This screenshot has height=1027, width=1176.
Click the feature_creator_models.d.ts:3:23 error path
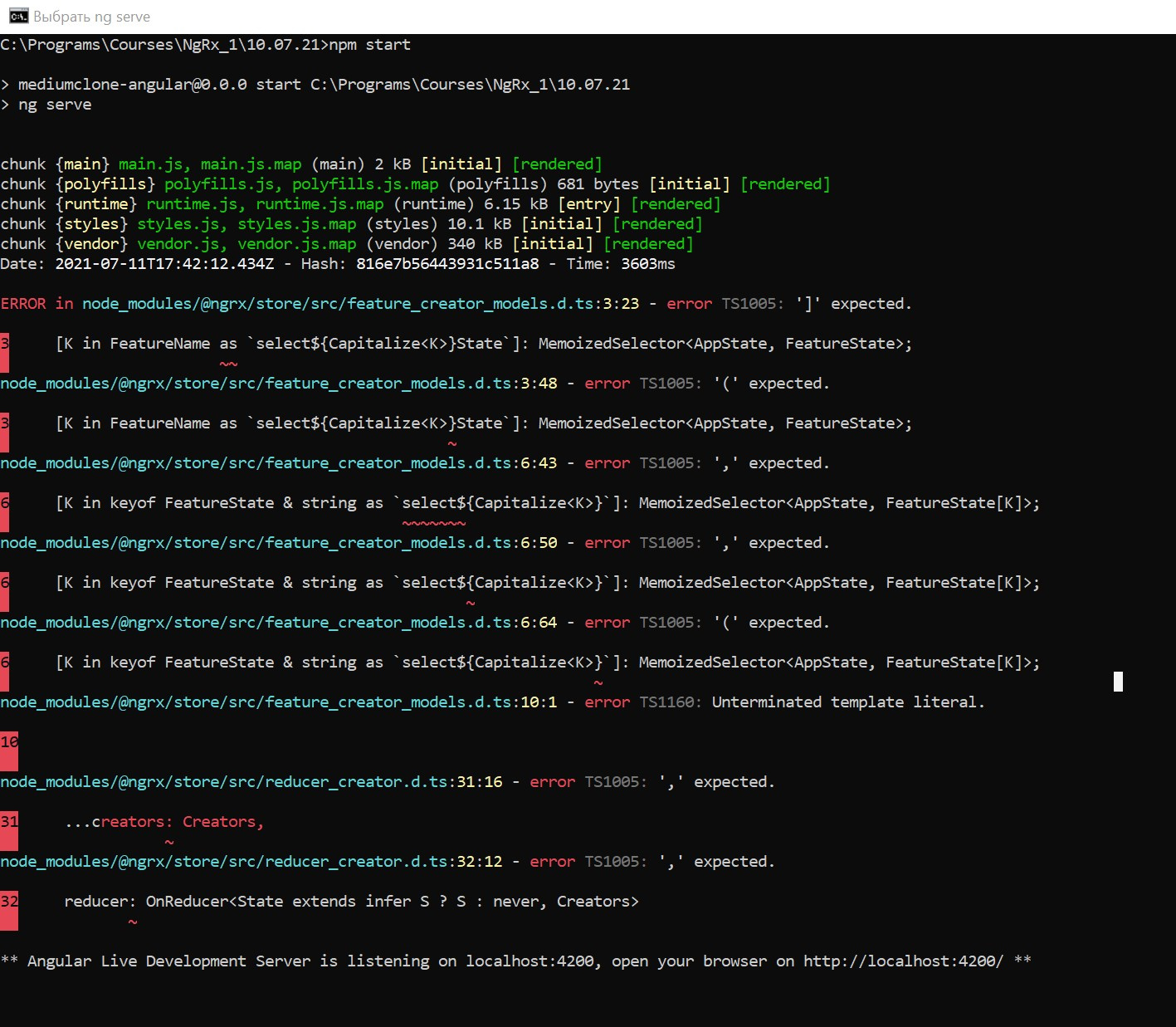point(361,304)
